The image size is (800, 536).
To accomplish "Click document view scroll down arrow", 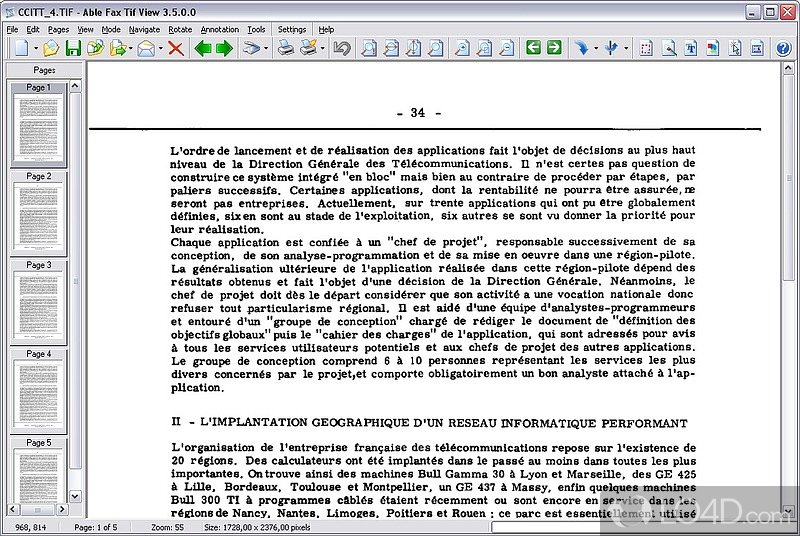I will 789,511.
